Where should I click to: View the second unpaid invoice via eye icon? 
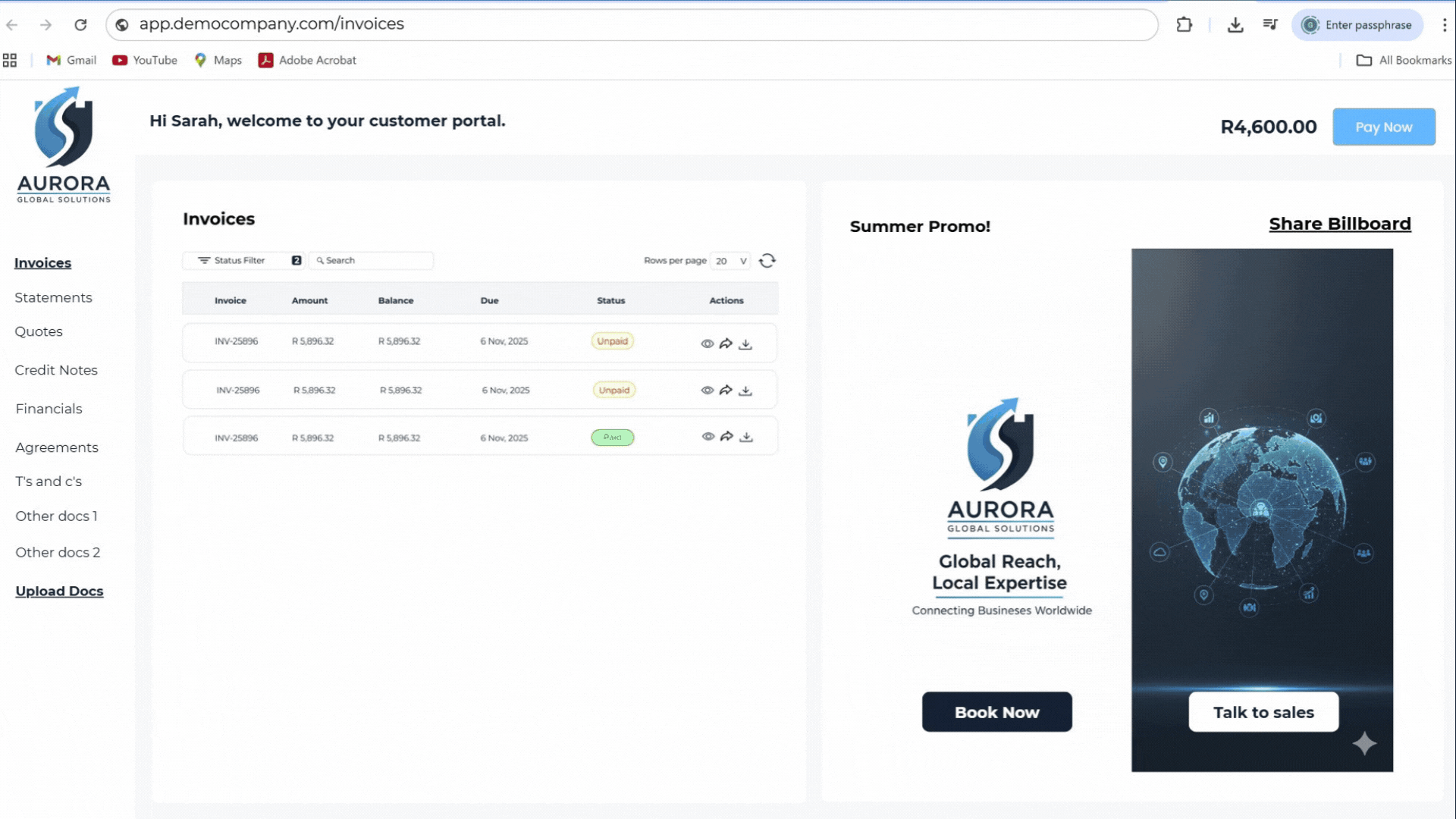tap(707, 390)
